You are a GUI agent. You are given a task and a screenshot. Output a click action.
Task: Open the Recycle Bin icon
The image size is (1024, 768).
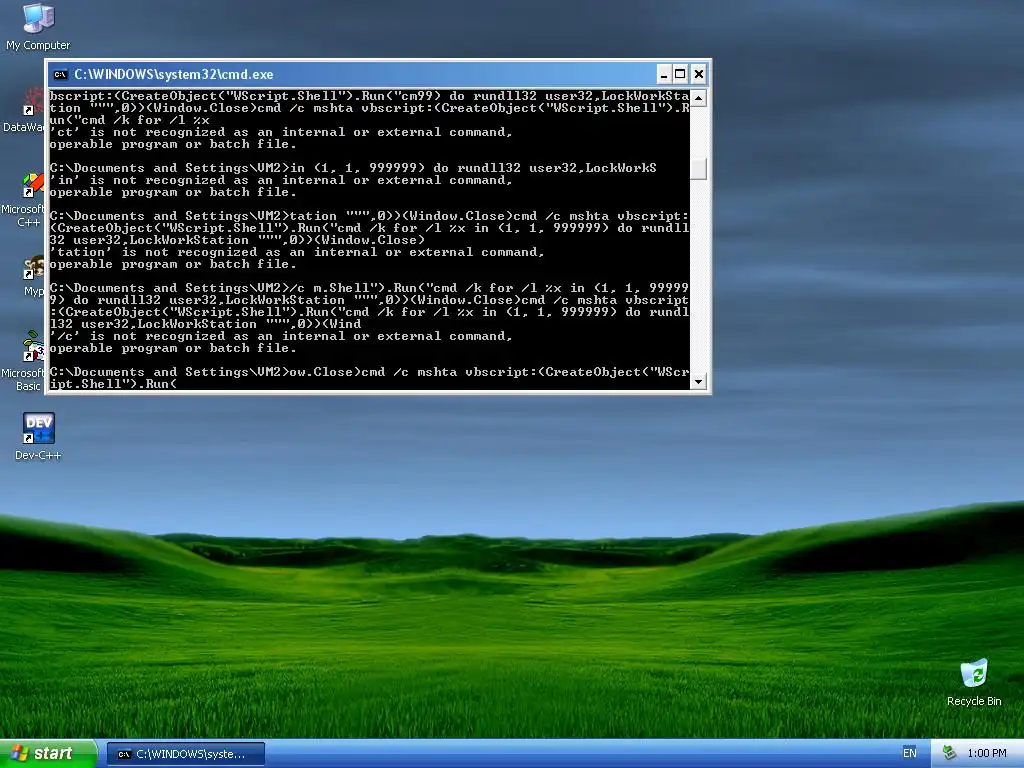tap(974, 682)
